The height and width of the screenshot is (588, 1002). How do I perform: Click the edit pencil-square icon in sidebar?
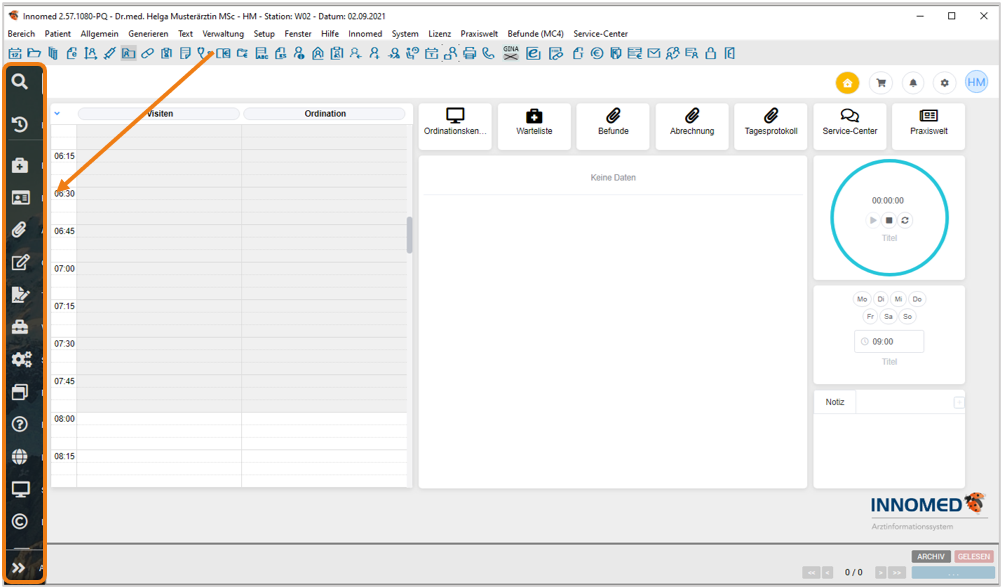click(x=20, y=262)
